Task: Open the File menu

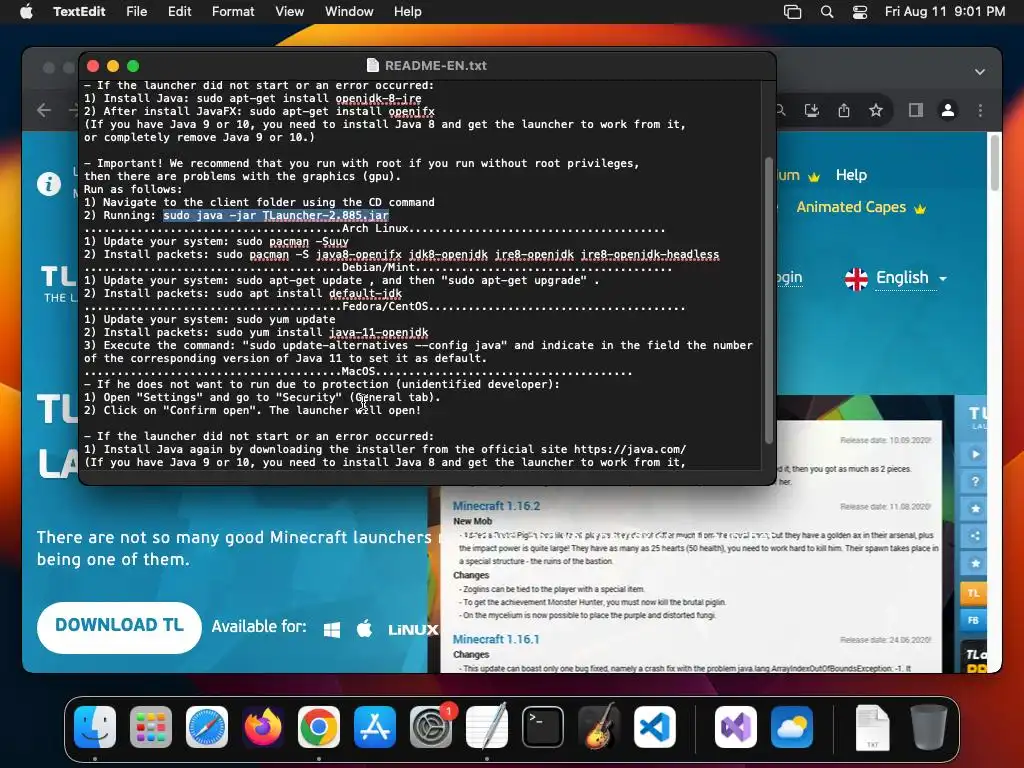Action: [x=136, y=12]
